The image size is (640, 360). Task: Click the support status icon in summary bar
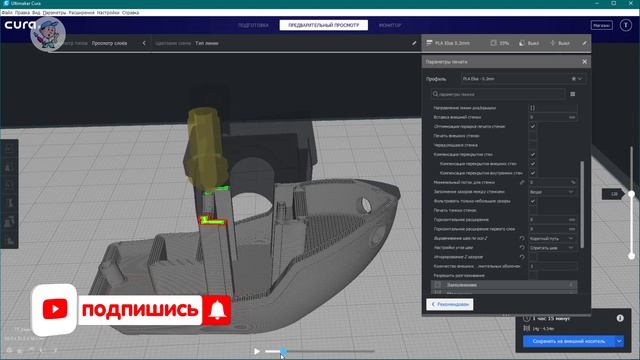click(522, 43)
